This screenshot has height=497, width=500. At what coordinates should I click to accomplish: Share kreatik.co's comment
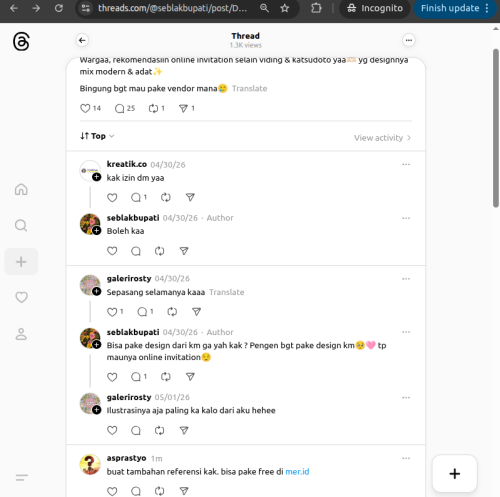coord(190,197)
